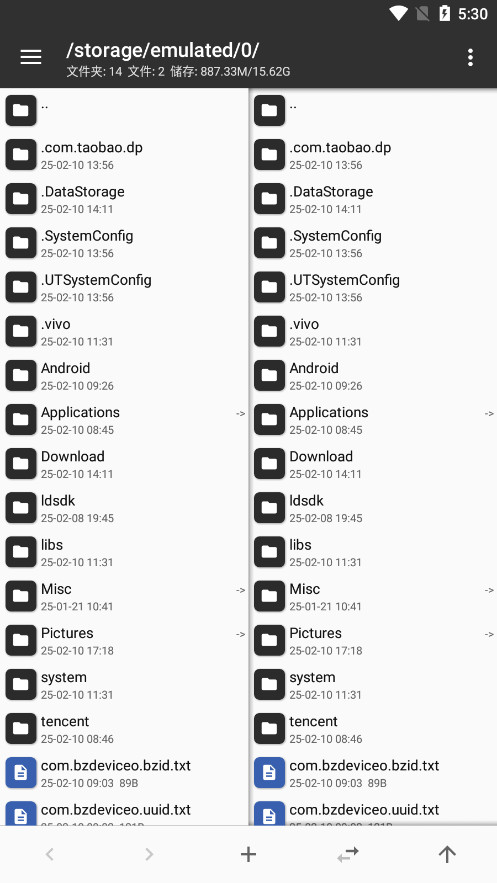
Task: Tap the storage info summary text
Action: (178, 72)
